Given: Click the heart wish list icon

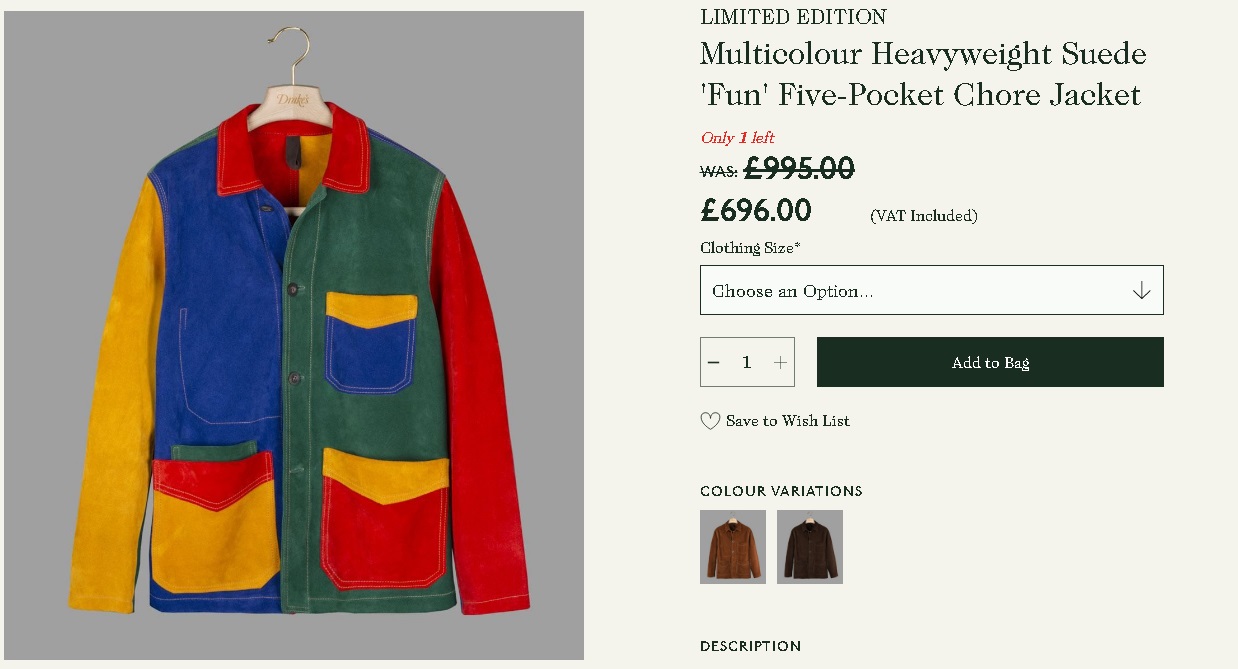Looking at the screenshot, I should (x=710, y=421).
